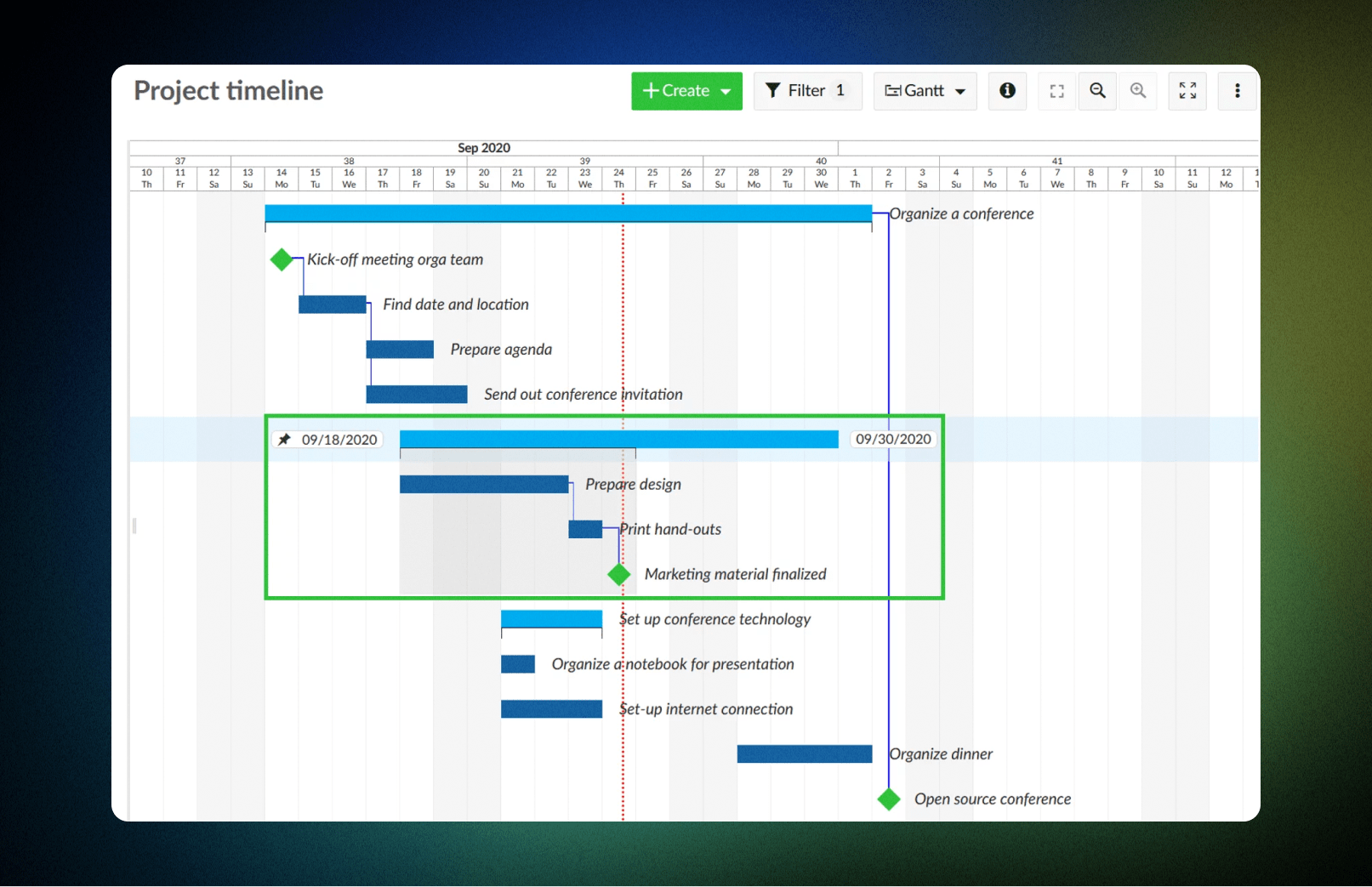This screenshot has width=1372, height=887.
Task: Click the filter count badge 1
Action: pos(840,90)
